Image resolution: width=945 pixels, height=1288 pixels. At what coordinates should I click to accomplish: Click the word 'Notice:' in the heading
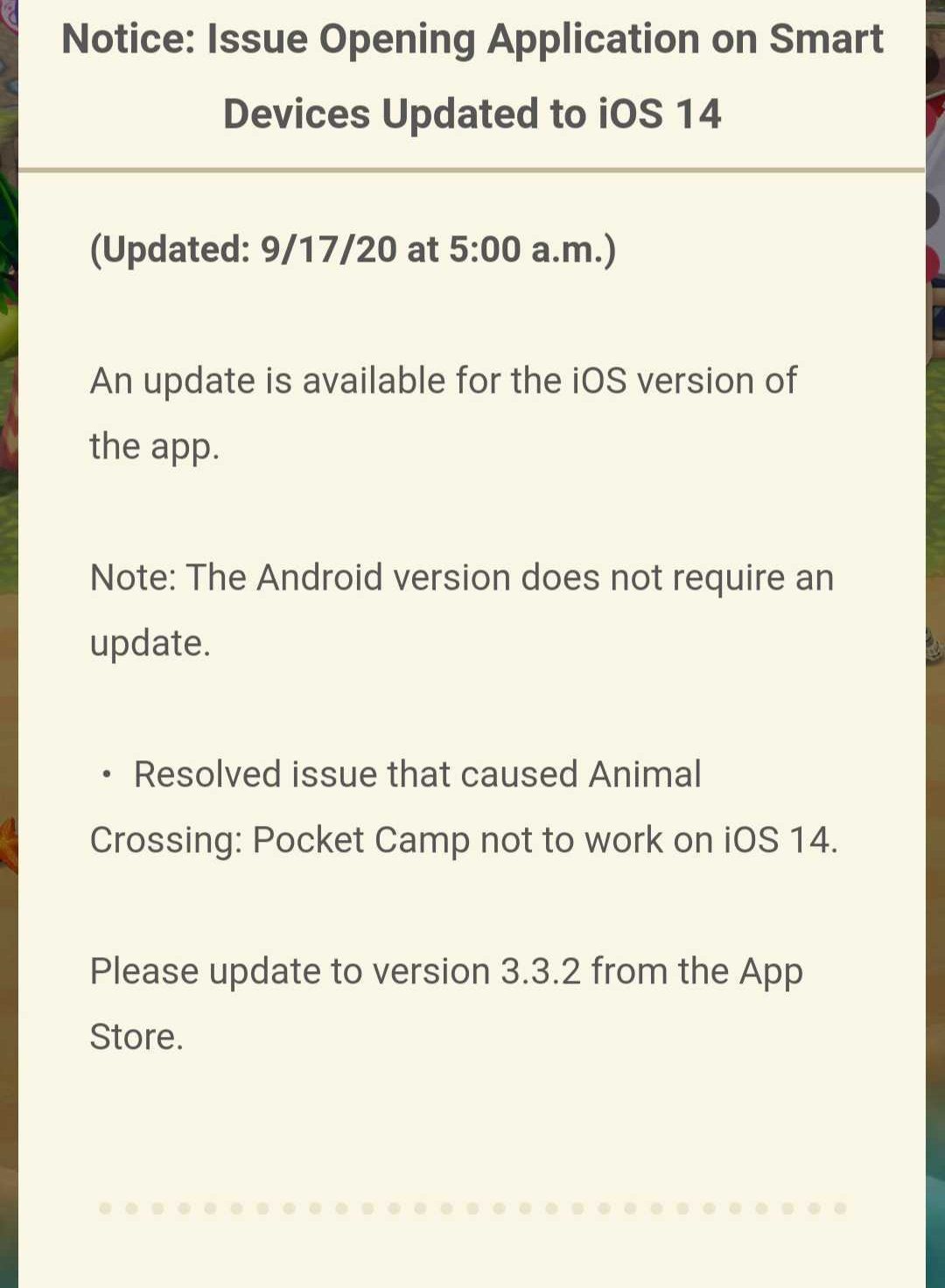129,38
